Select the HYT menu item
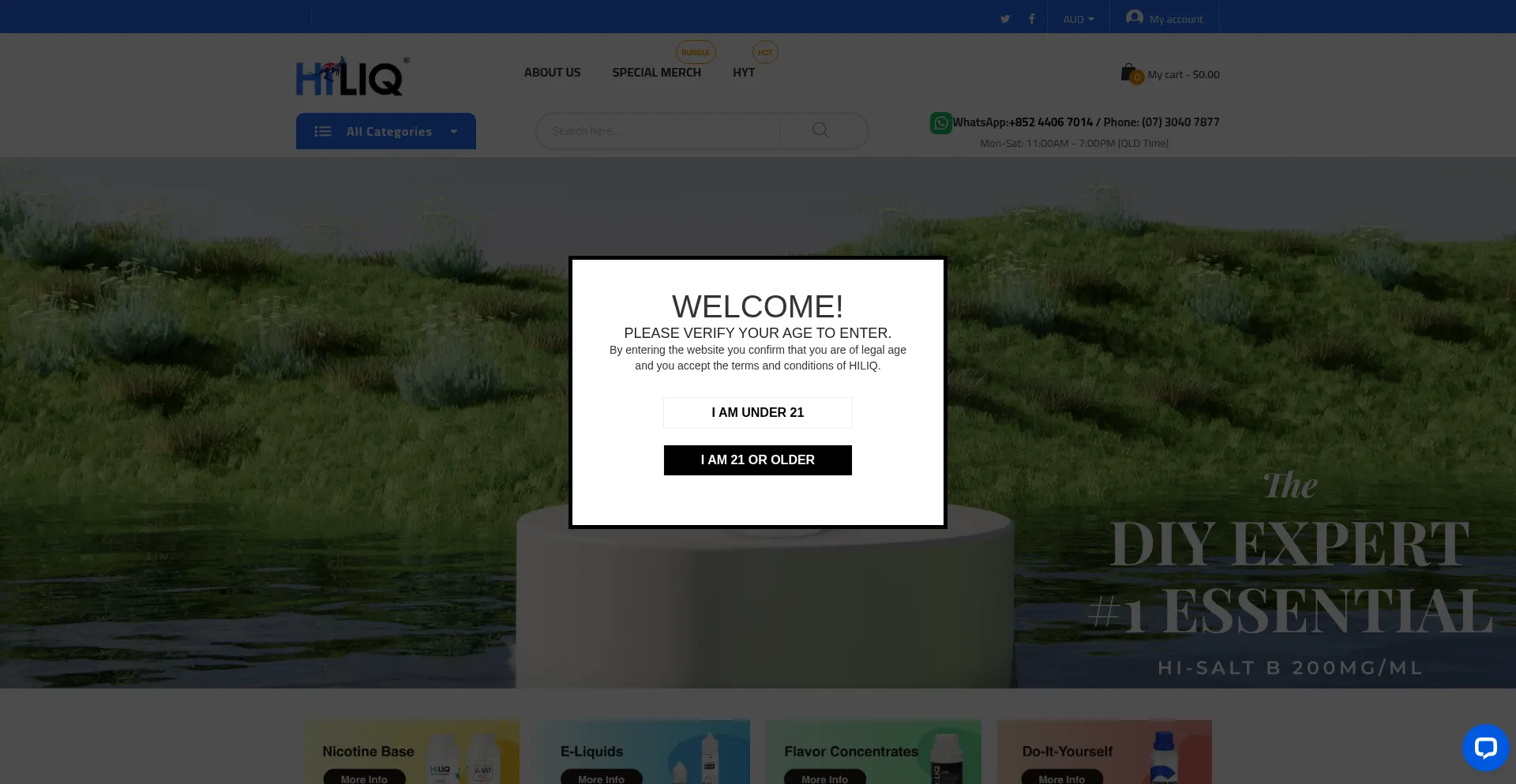The width and height of the screenshot is (1516, 784). [743, 73]
